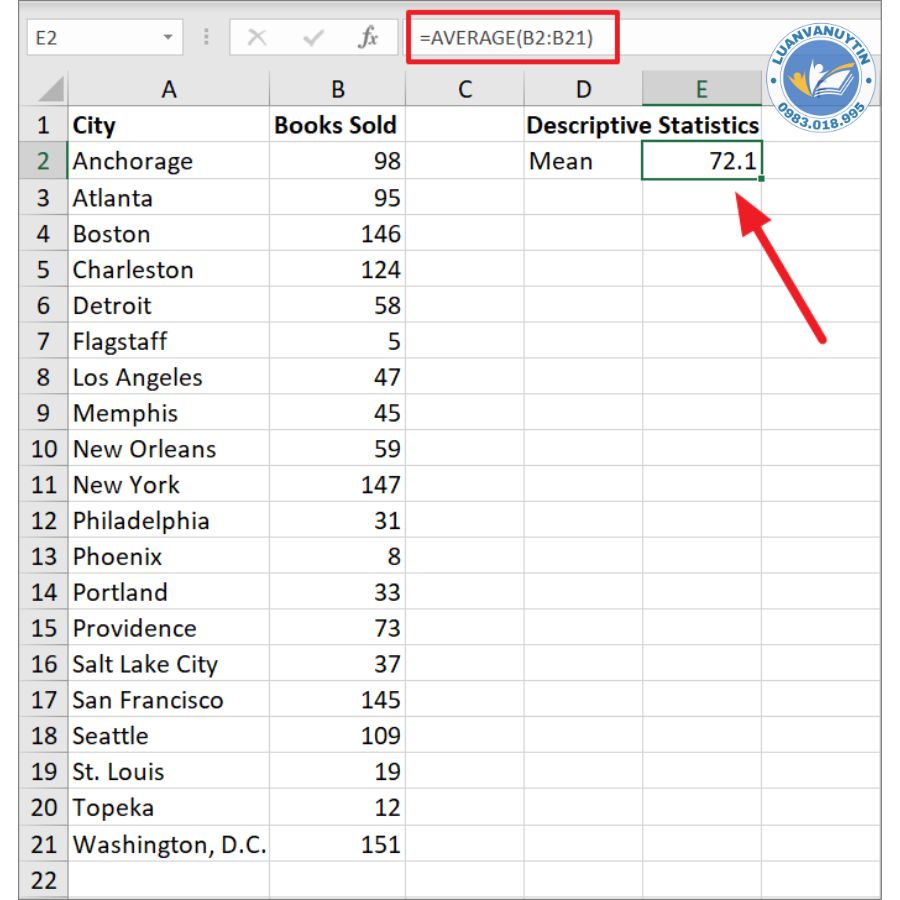
Task: Click the Cancel (X) formula bar icon
Action: pos(257,38)
